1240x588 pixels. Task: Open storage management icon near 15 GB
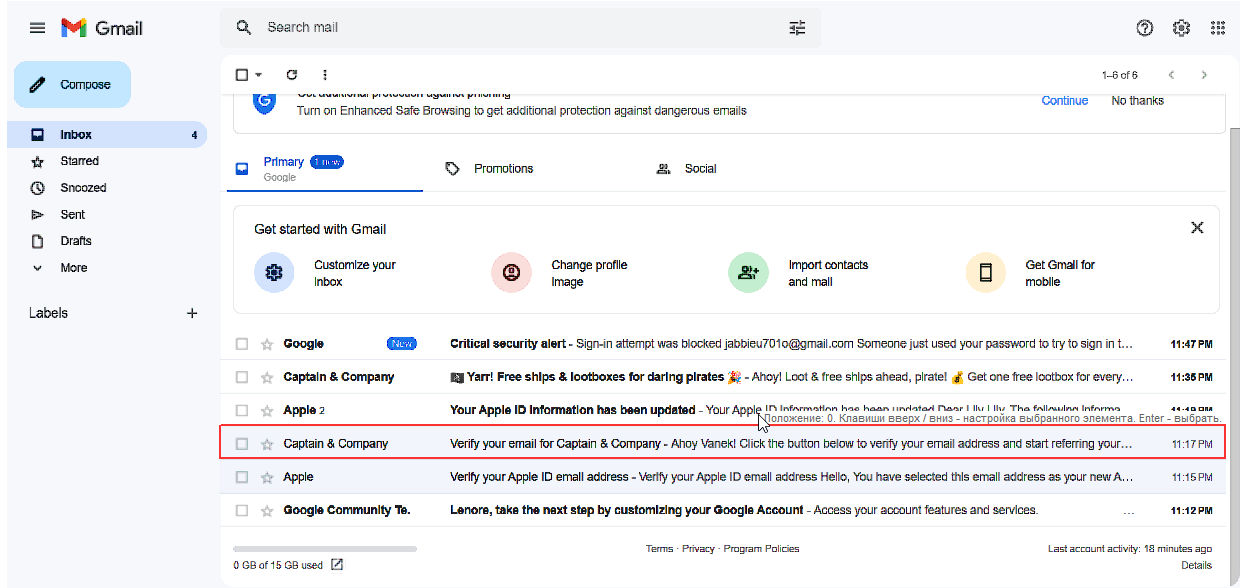point(337,565)
